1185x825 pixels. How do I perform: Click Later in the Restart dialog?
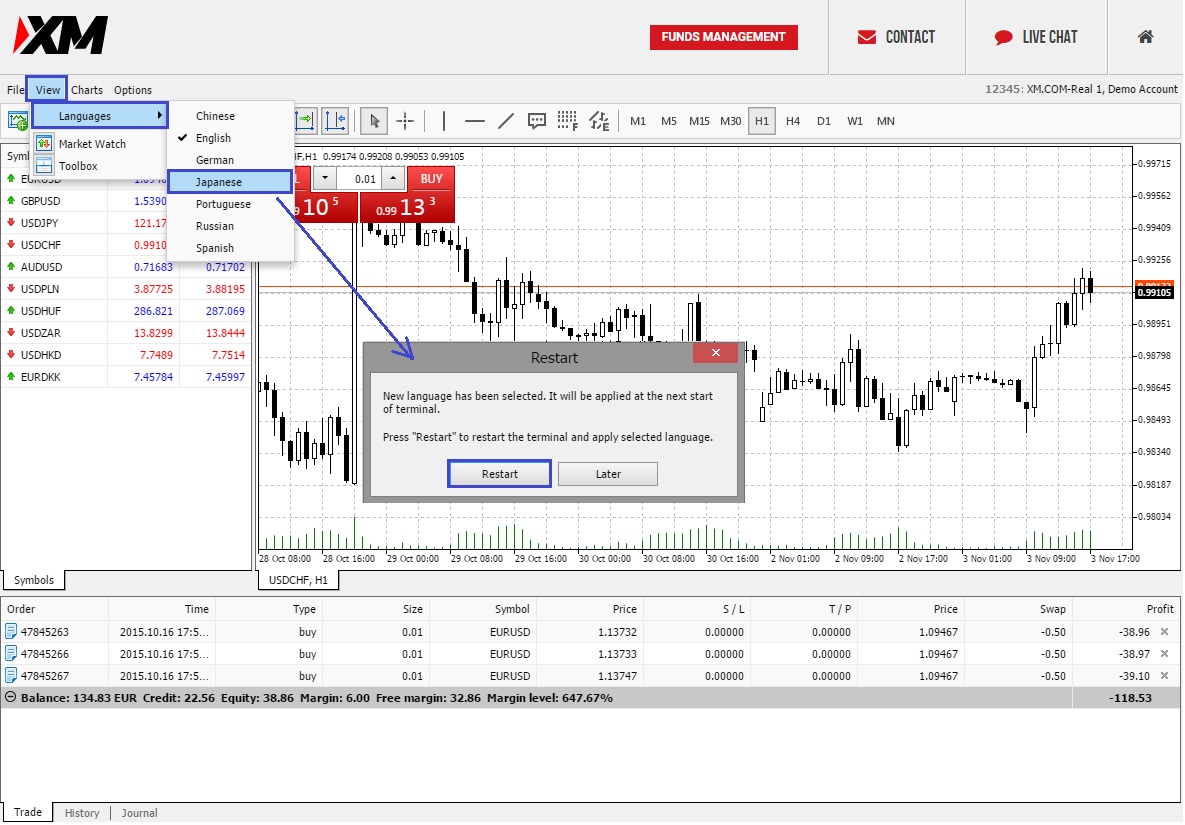click(x=608, y=474)
